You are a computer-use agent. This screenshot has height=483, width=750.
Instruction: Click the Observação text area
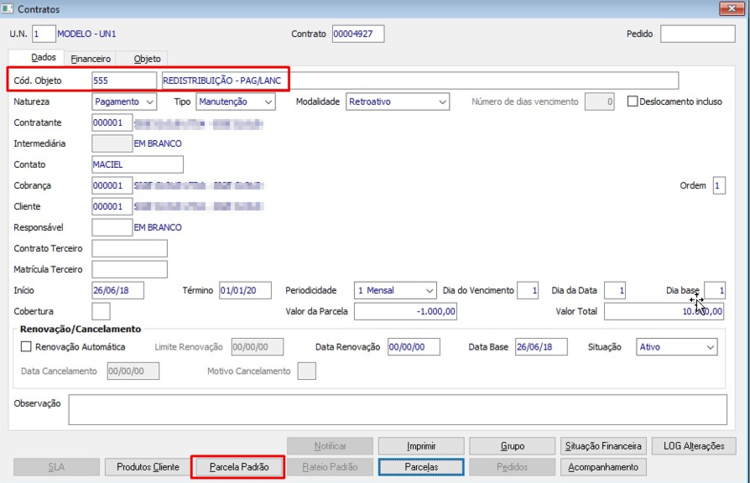click(397, 409)
